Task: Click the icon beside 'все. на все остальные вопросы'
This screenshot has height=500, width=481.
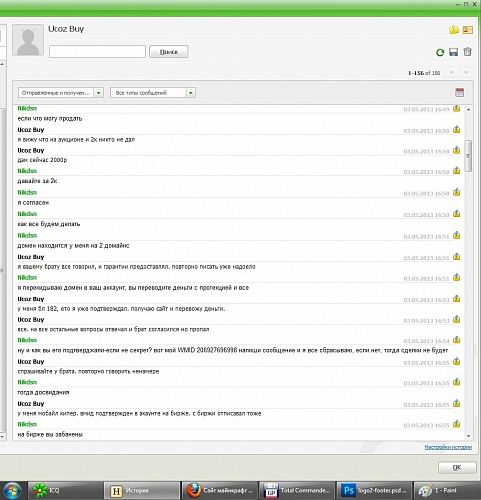Action: [x=456, y=320]
